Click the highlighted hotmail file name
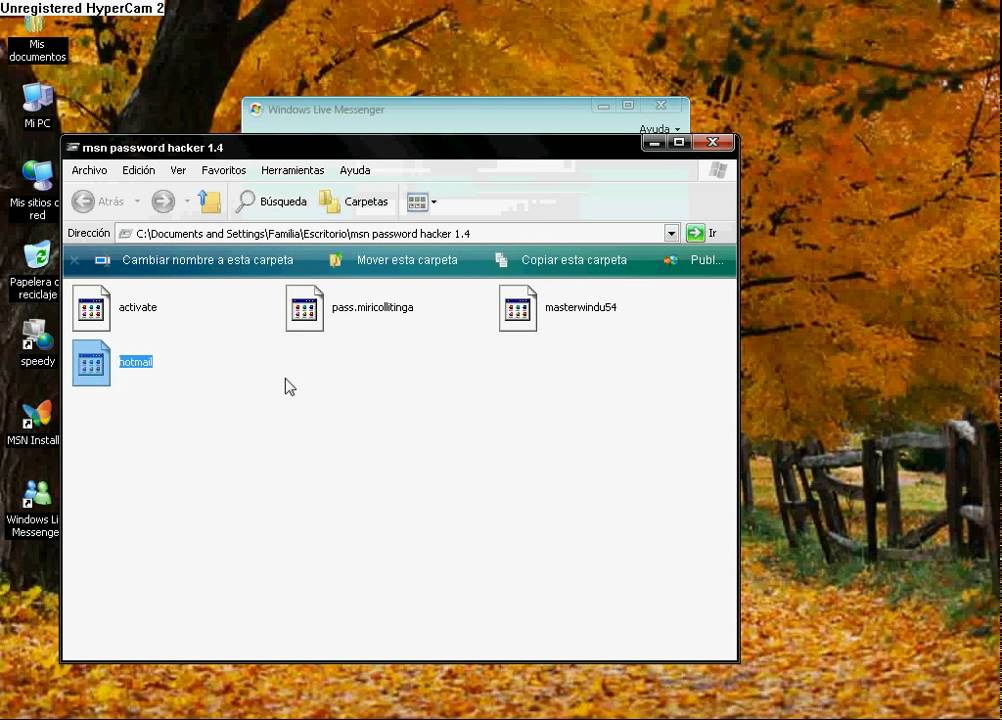Screen dimensions: 1002x720 click(136, 362)
